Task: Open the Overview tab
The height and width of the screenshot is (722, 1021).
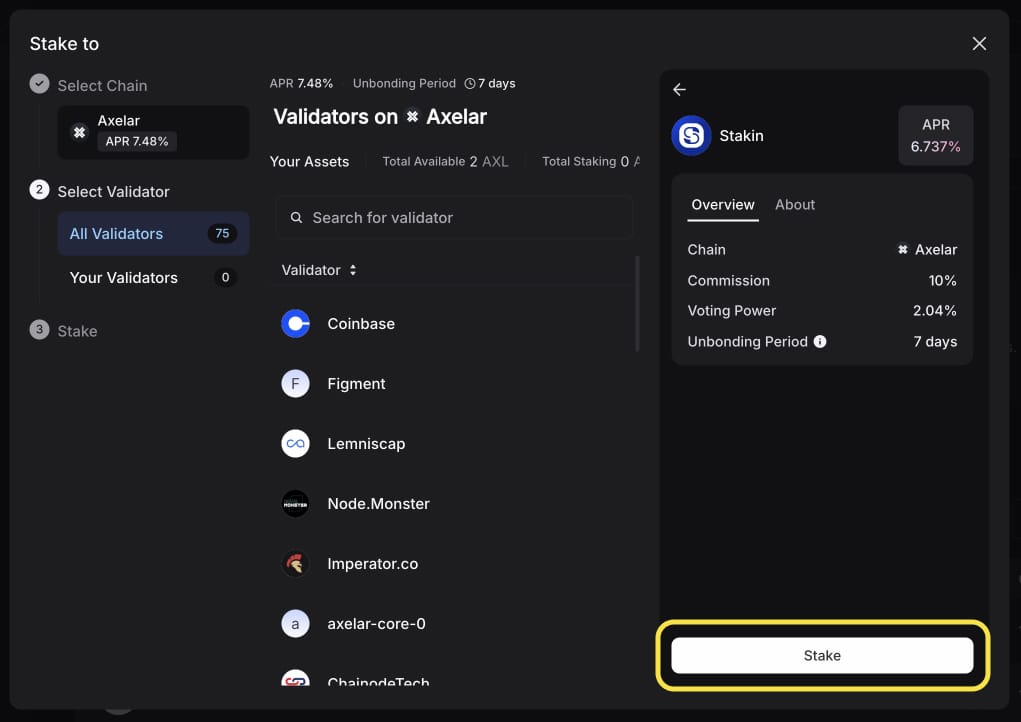Action: coord(723,204)
